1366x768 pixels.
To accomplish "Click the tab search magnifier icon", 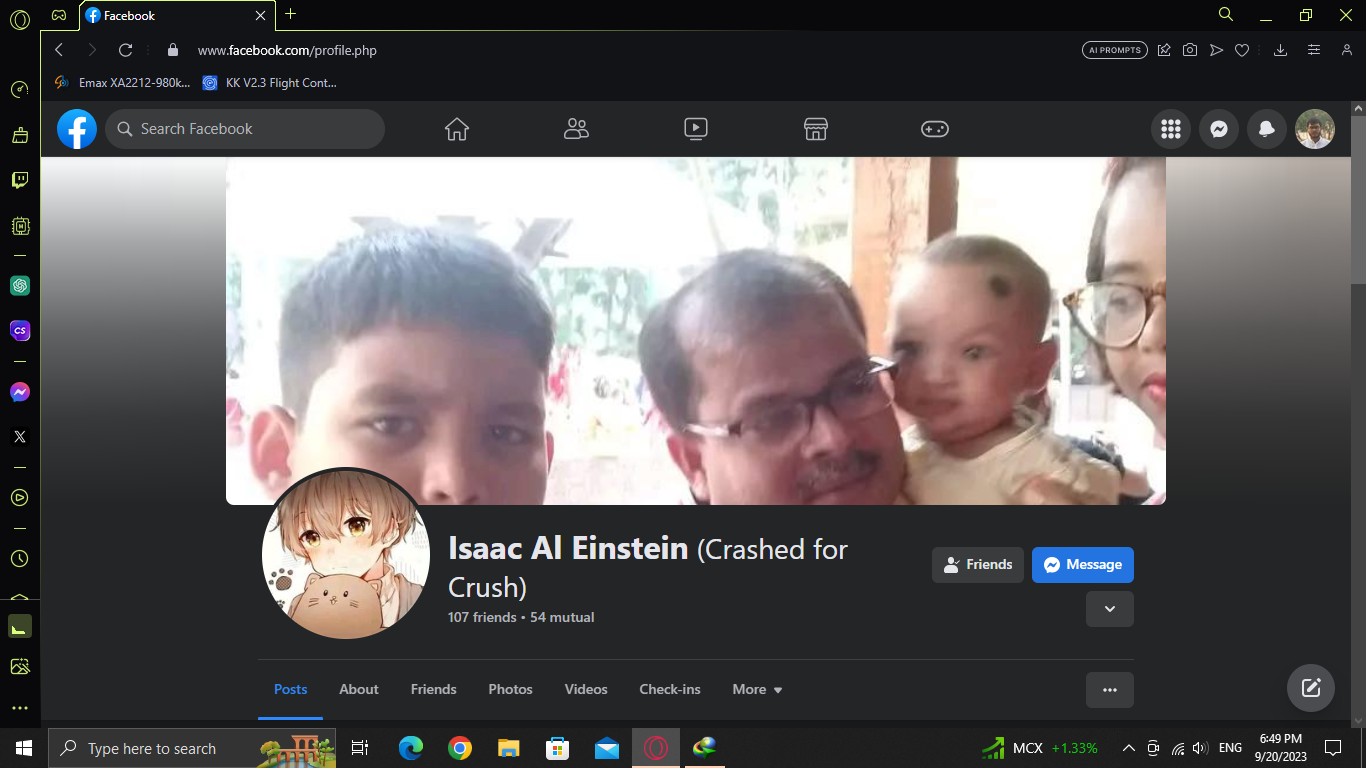I will pos(1226,14).
